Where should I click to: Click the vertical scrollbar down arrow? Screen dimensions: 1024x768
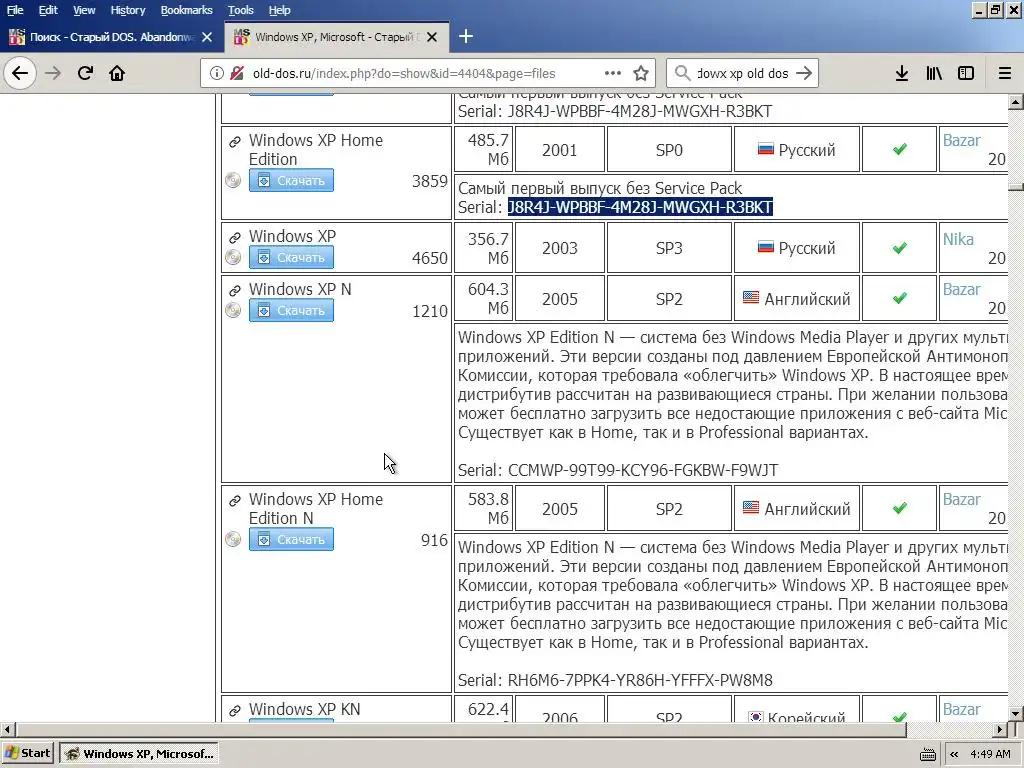tap(1016, 714)
